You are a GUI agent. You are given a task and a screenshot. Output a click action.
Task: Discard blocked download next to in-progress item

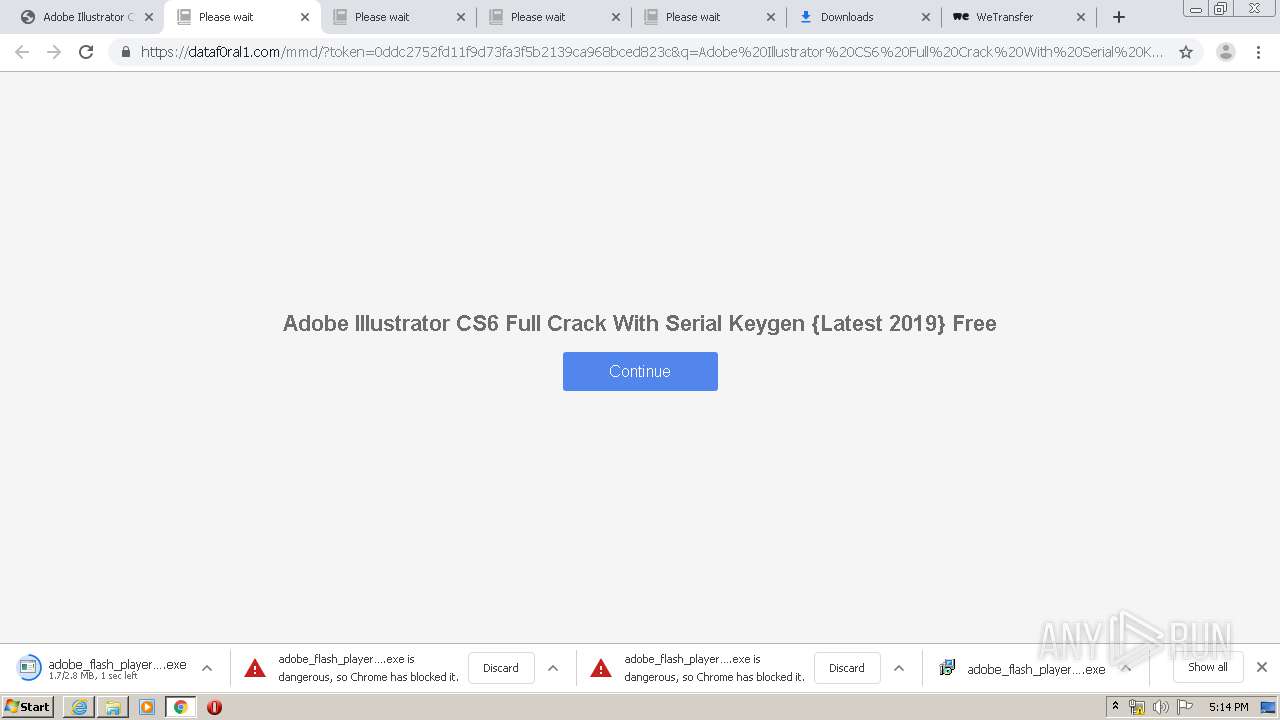click(501, 668)
